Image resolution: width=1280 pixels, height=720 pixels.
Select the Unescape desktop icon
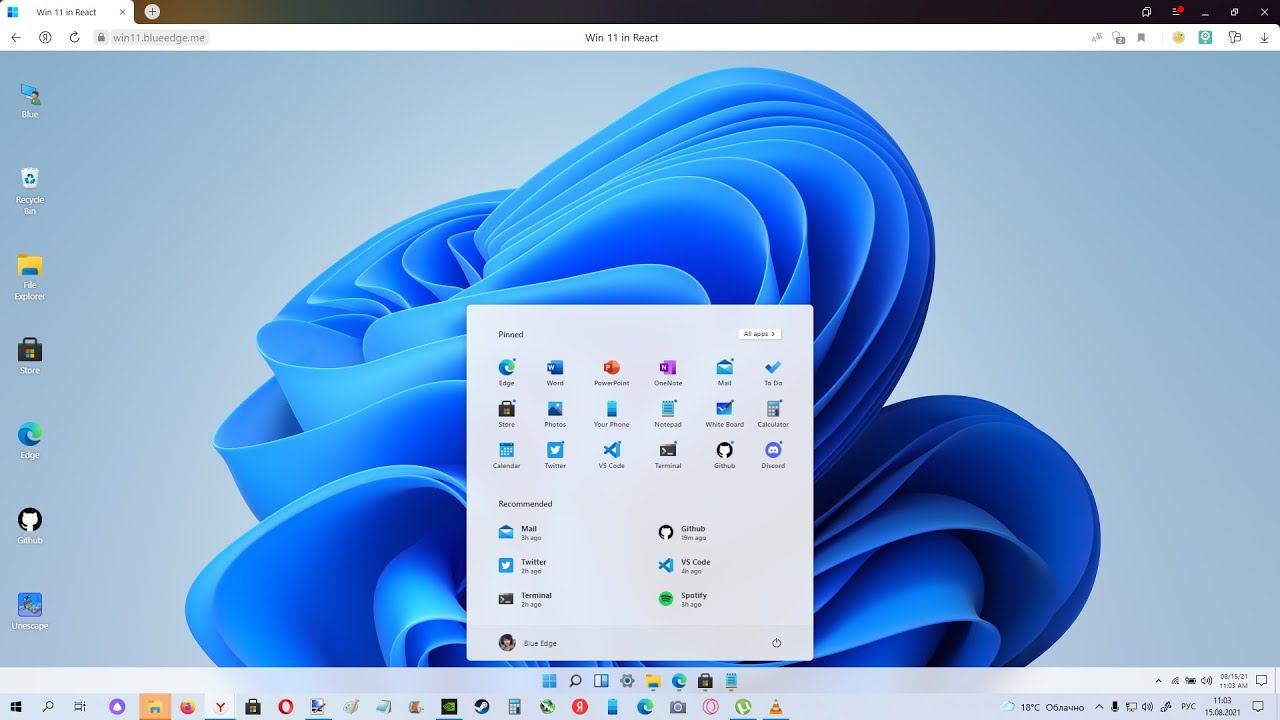tap(30, 612)
